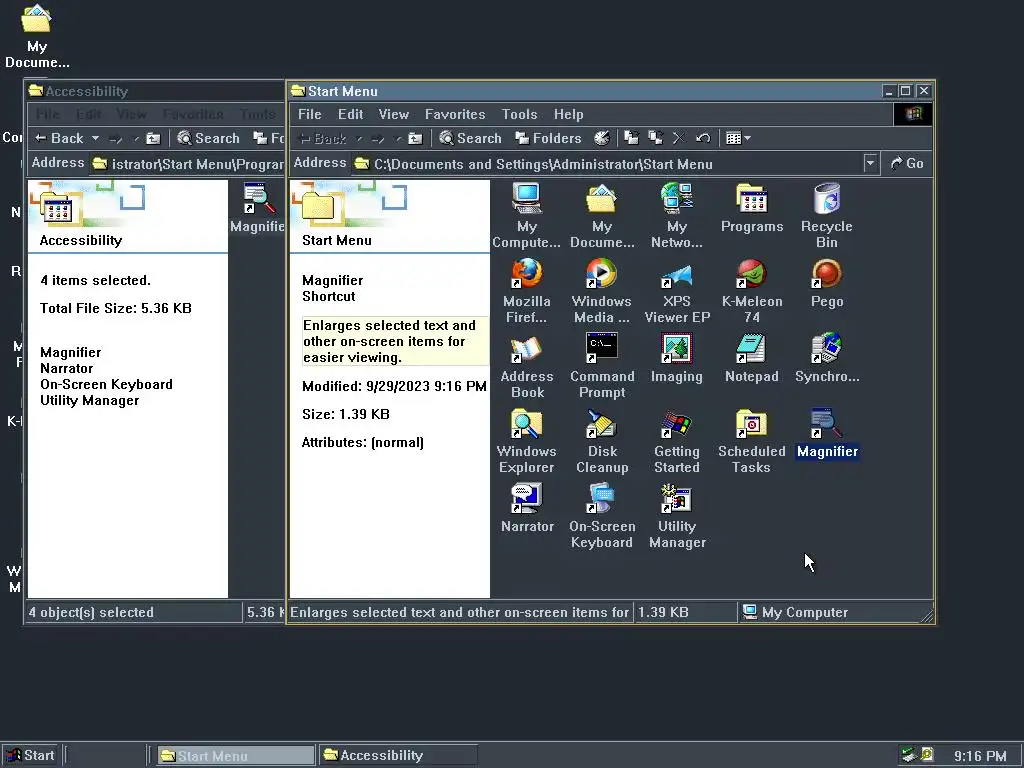
Task: Click the Start Menu taskbar button
Action: [x=236, y=755]
